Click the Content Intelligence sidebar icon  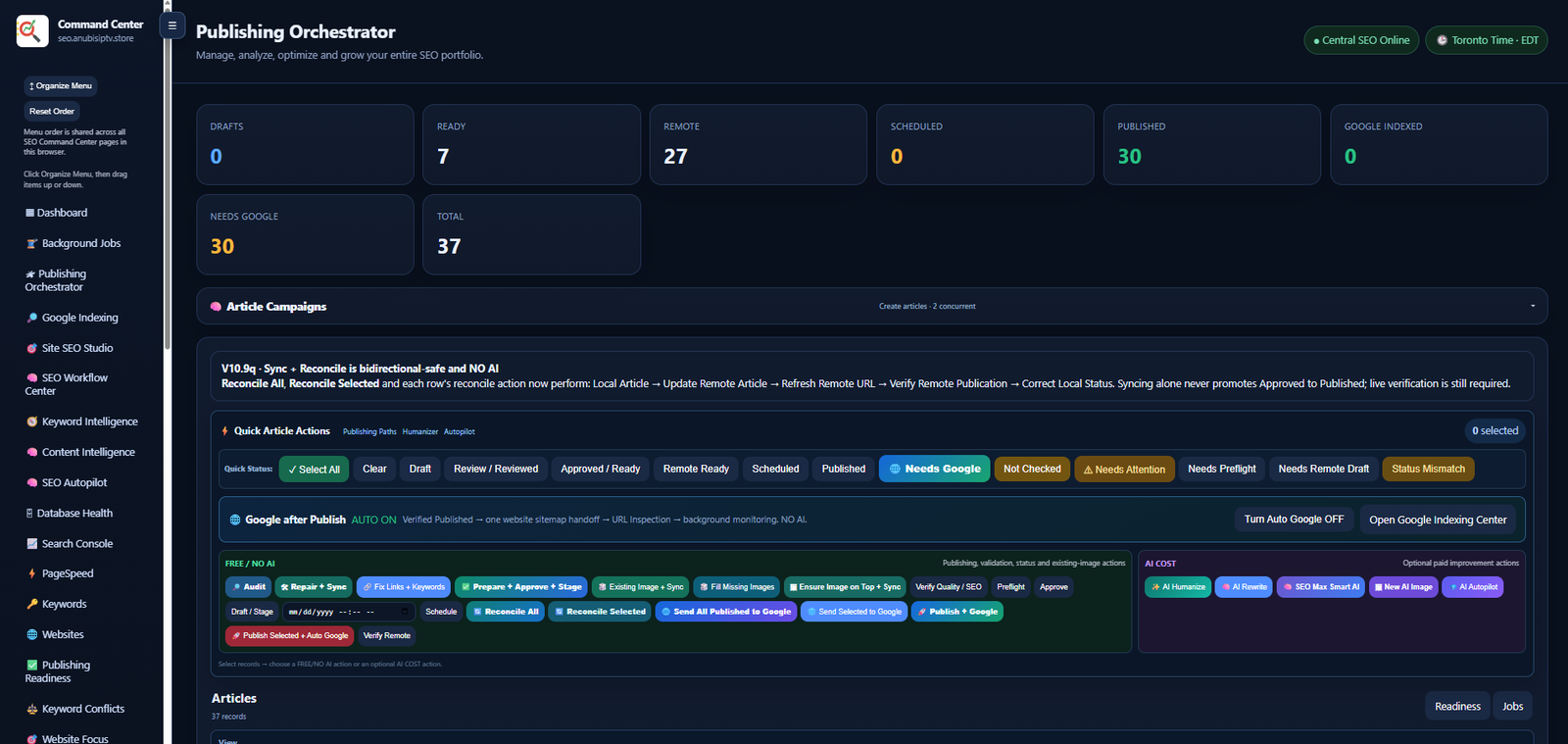pos(32,452)
